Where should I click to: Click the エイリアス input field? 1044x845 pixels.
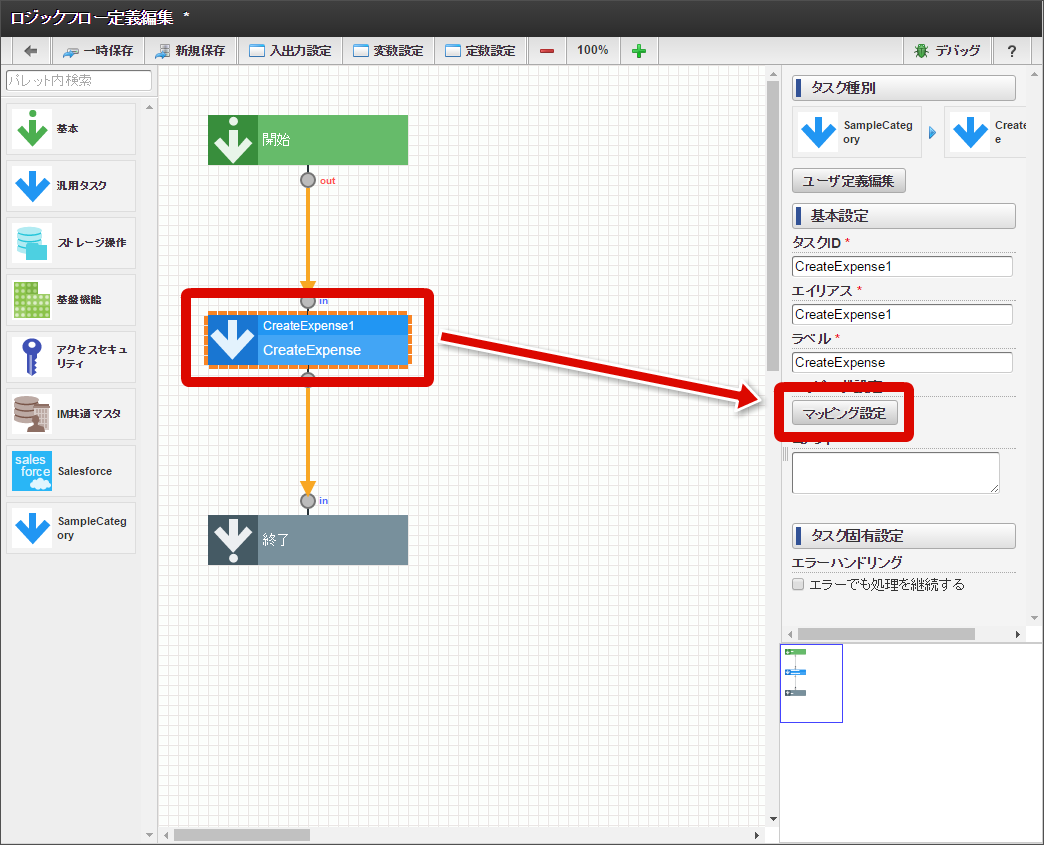pyautogui.click(x=902, y=314)
